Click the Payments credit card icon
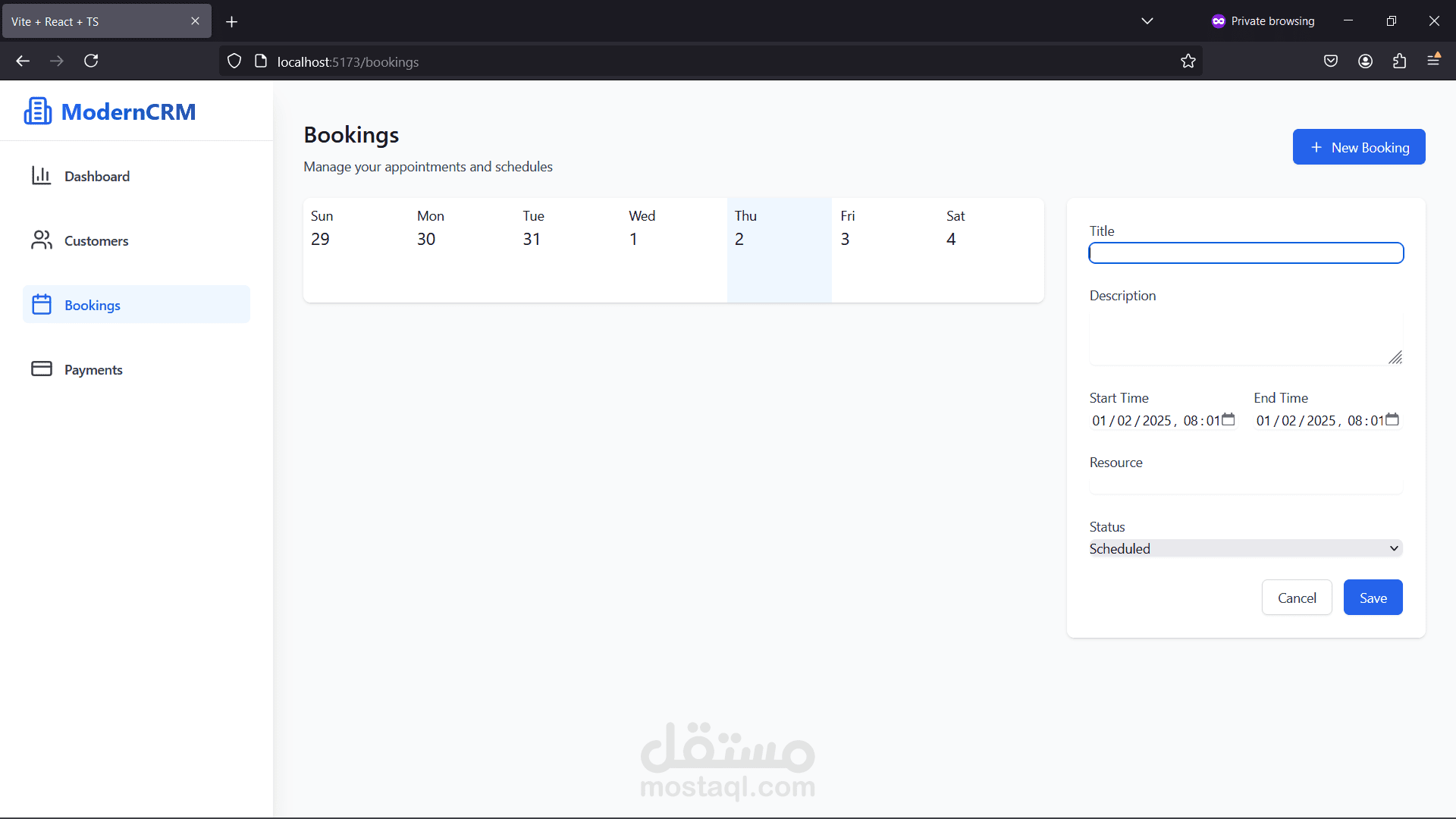The width and height of the screenshot is (1456, 819). coord(41,369)
